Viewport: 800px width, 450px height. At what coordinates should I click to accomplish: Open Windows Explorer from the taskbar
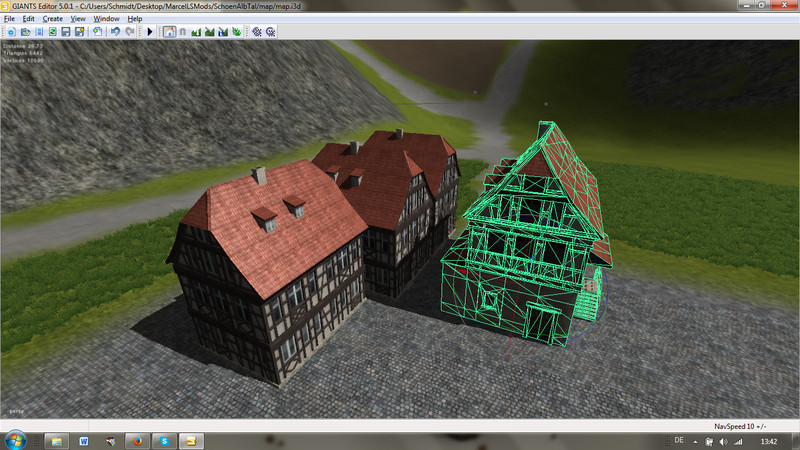(x=57, y=441)
